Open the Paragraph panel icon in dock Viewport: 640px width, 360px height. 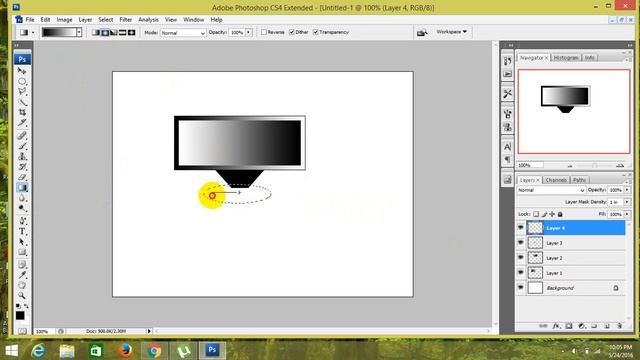pos(507,160)
